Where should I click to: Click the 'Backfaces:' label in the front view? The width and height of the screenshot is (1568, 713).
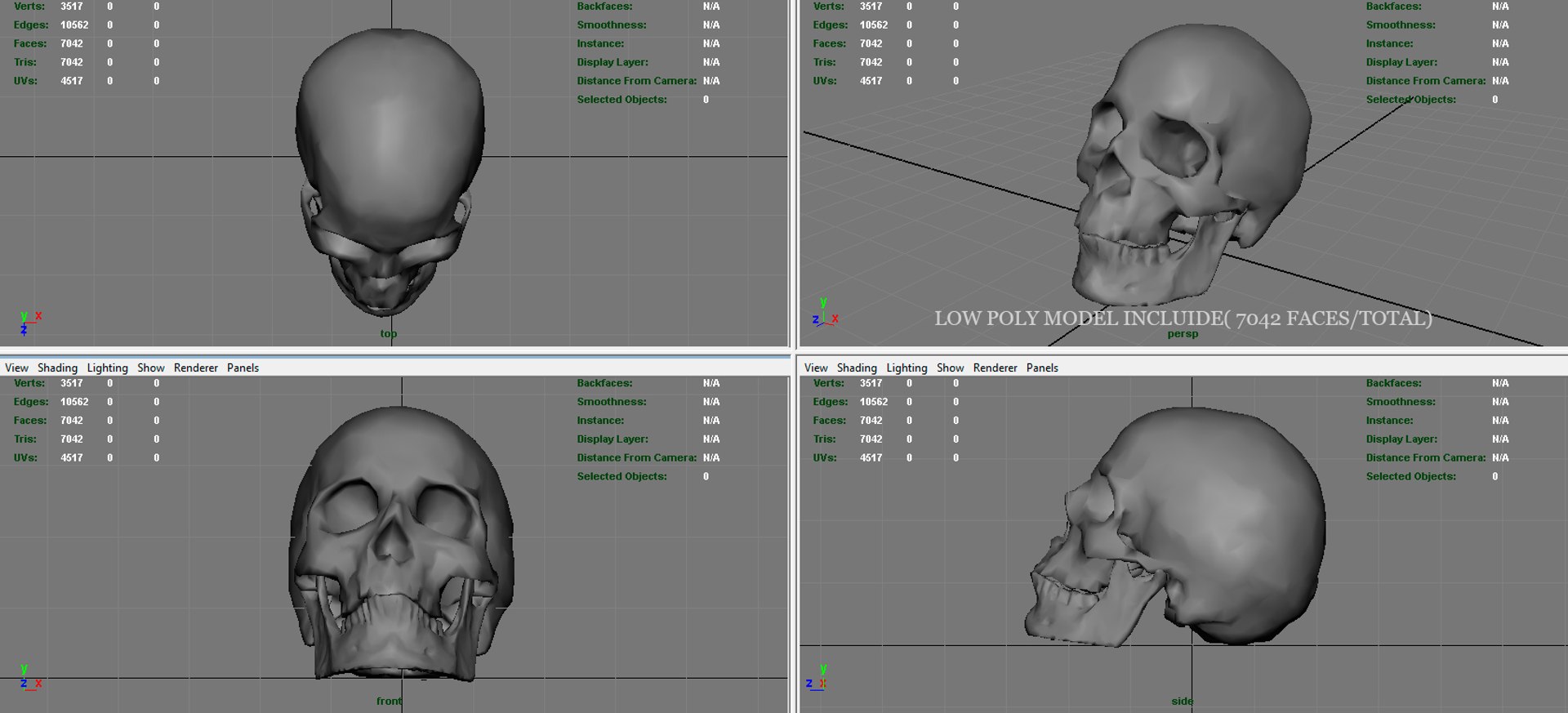coord(604,383)
